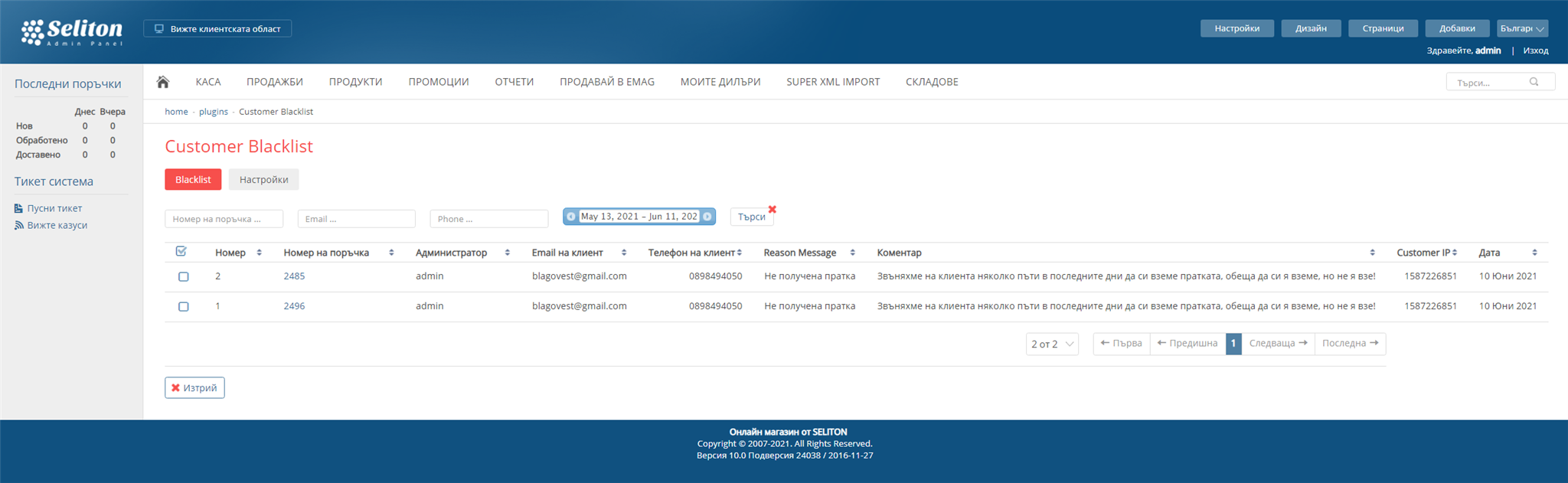Open the language dropdown Българ

point(1522,28)
